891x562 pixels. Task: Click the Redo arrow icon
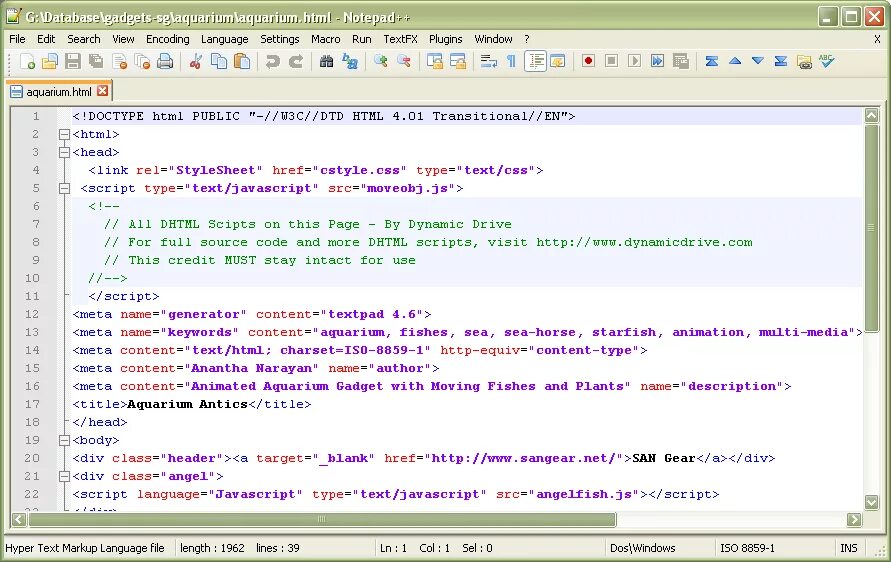(x=295, y=61)
